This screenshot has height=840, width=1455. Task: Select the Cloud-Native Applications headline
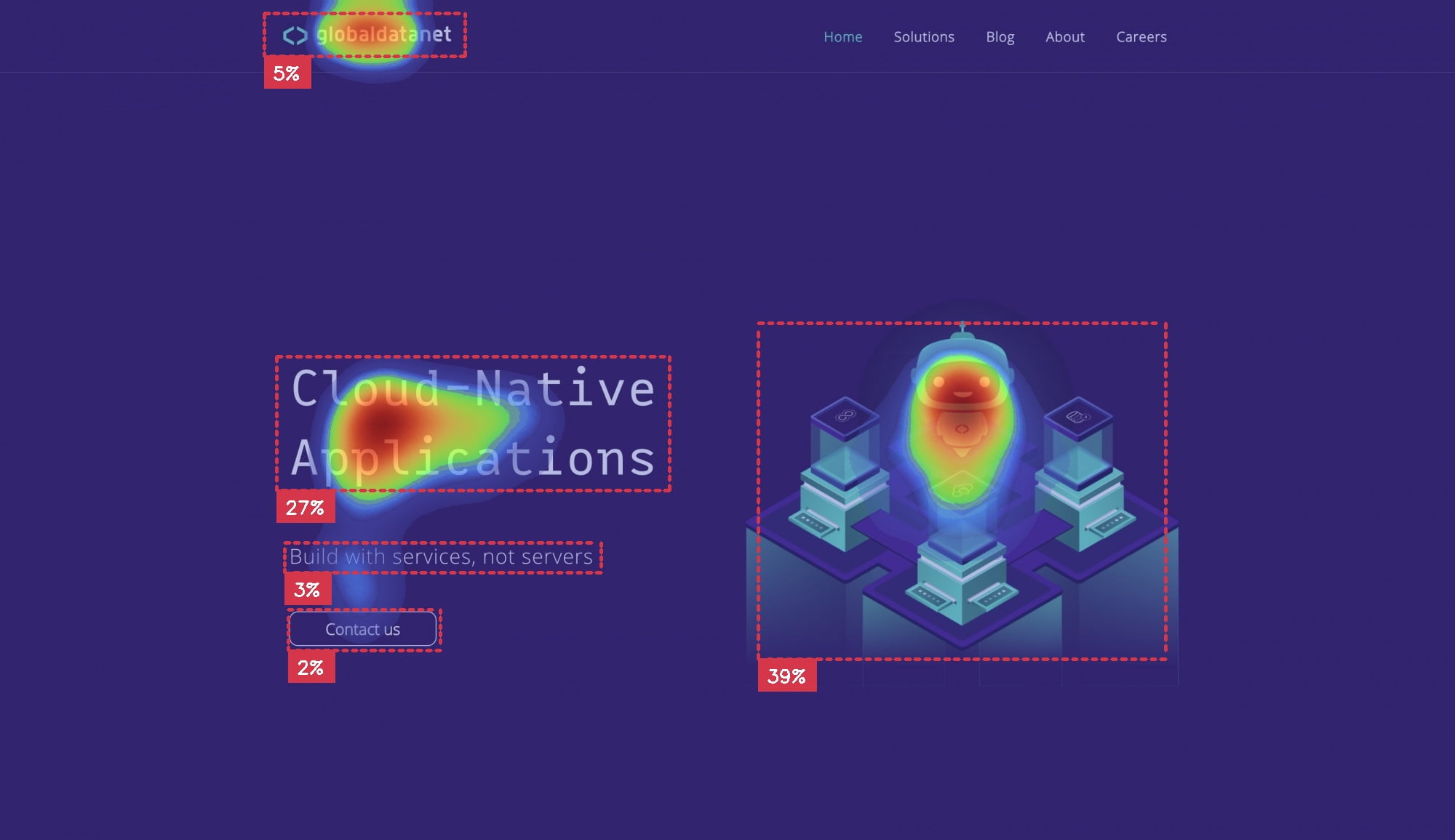coord(473,423)
